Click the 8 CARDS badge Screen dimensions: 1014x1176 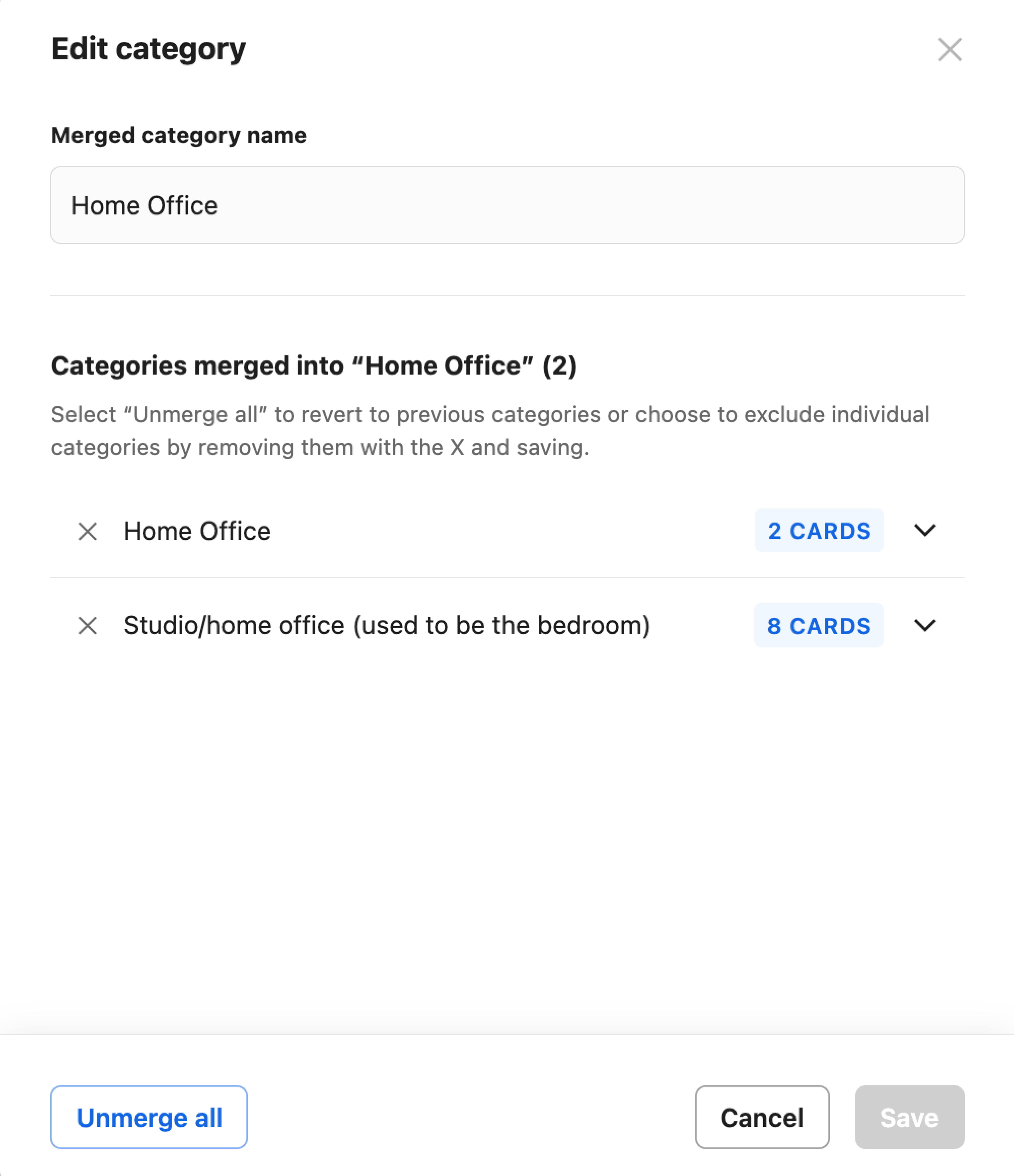(819, 626)
